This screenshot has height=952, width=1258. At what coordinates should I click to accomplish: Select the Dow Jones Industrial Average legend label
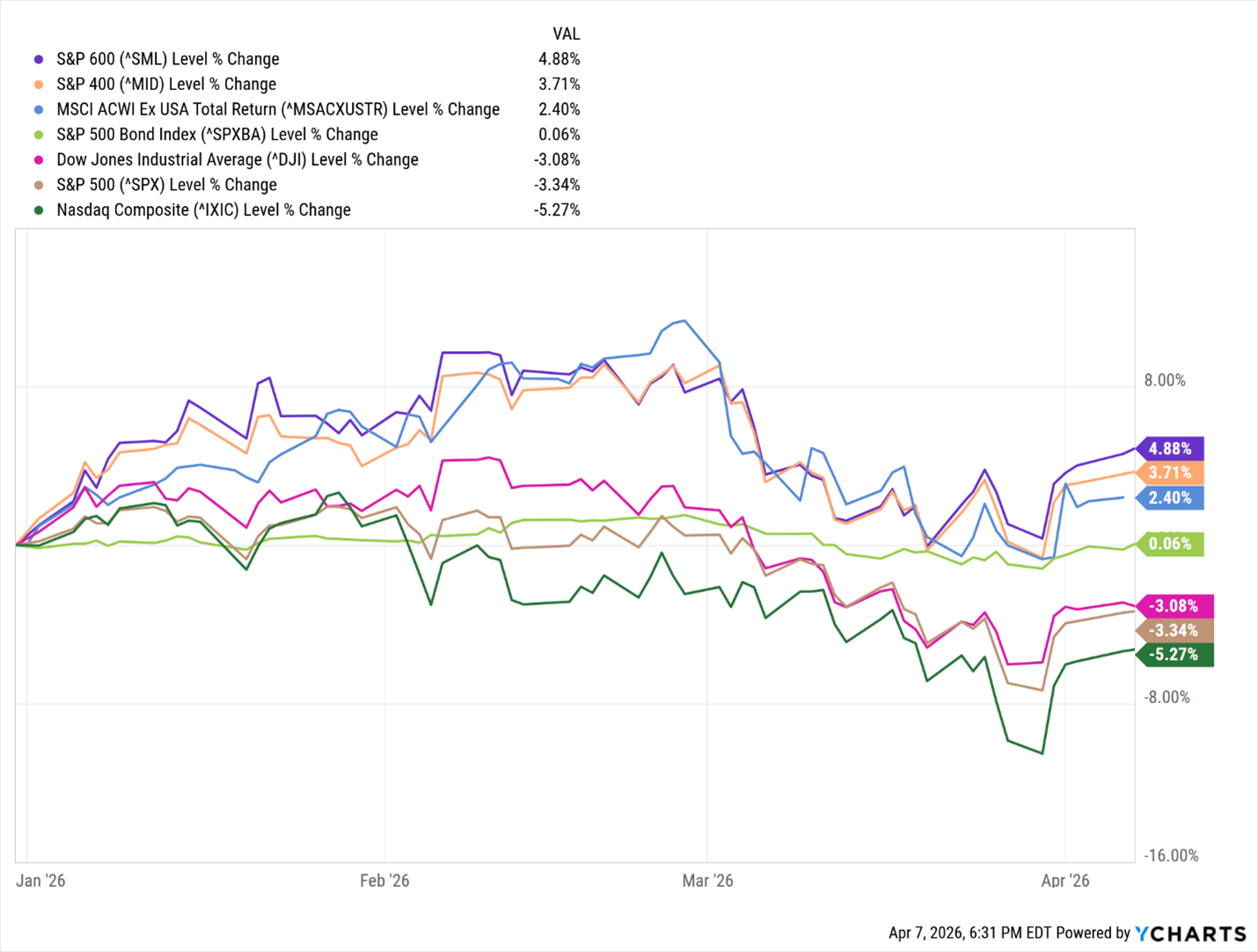click(237, 160)
